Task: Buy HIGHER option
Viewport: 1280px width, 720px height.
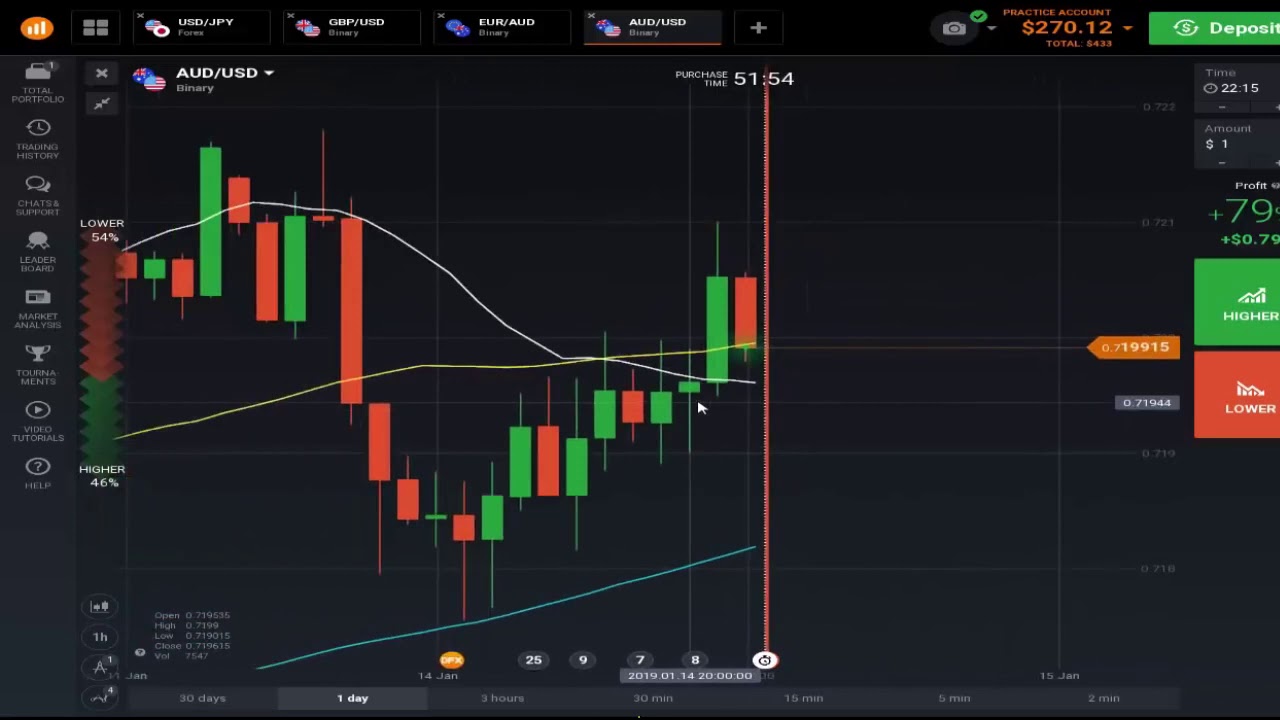Action: pos(1237,302)
